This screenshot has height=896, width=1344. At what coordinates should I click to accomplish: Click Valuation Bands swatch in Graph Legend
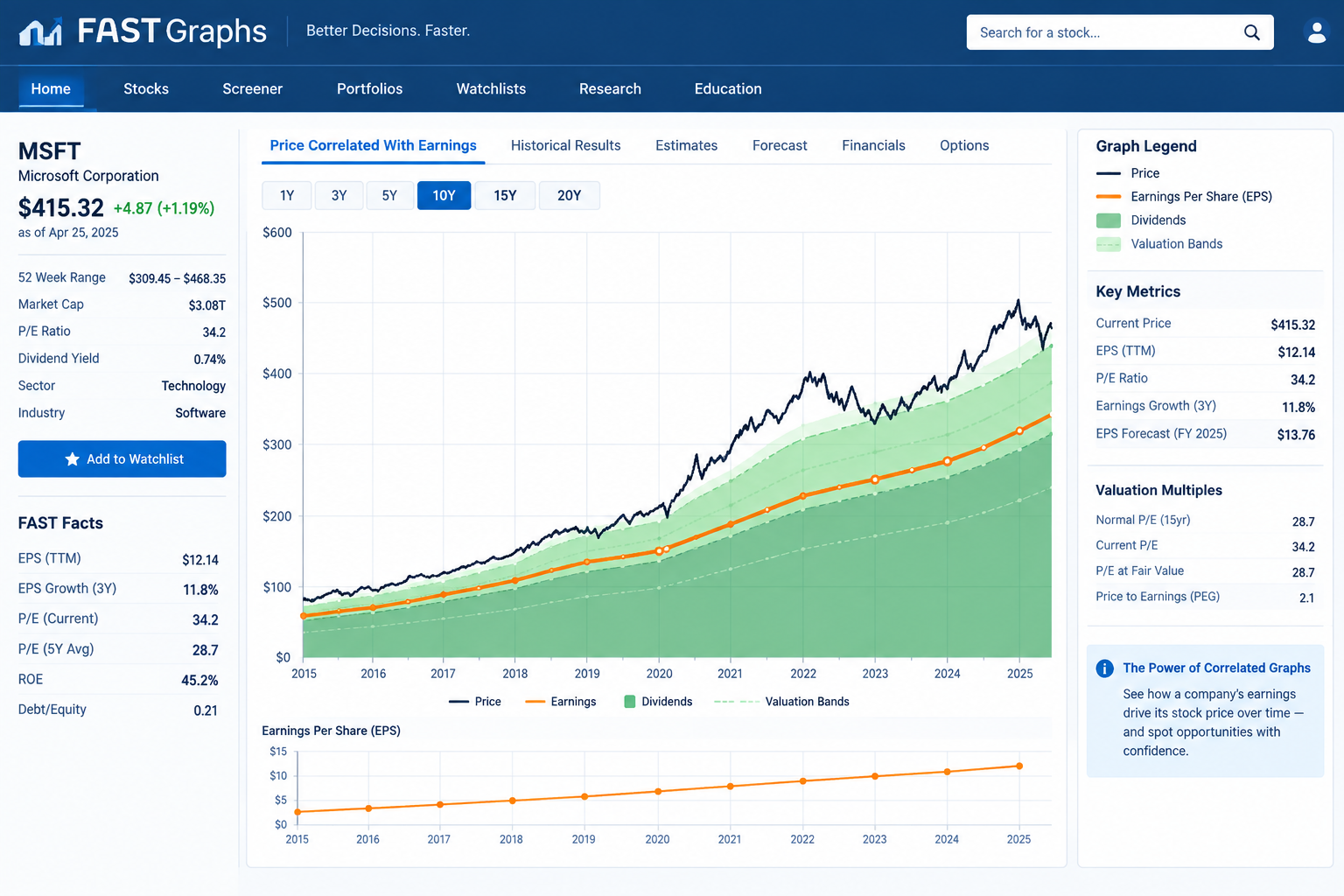pos(1109,244)
